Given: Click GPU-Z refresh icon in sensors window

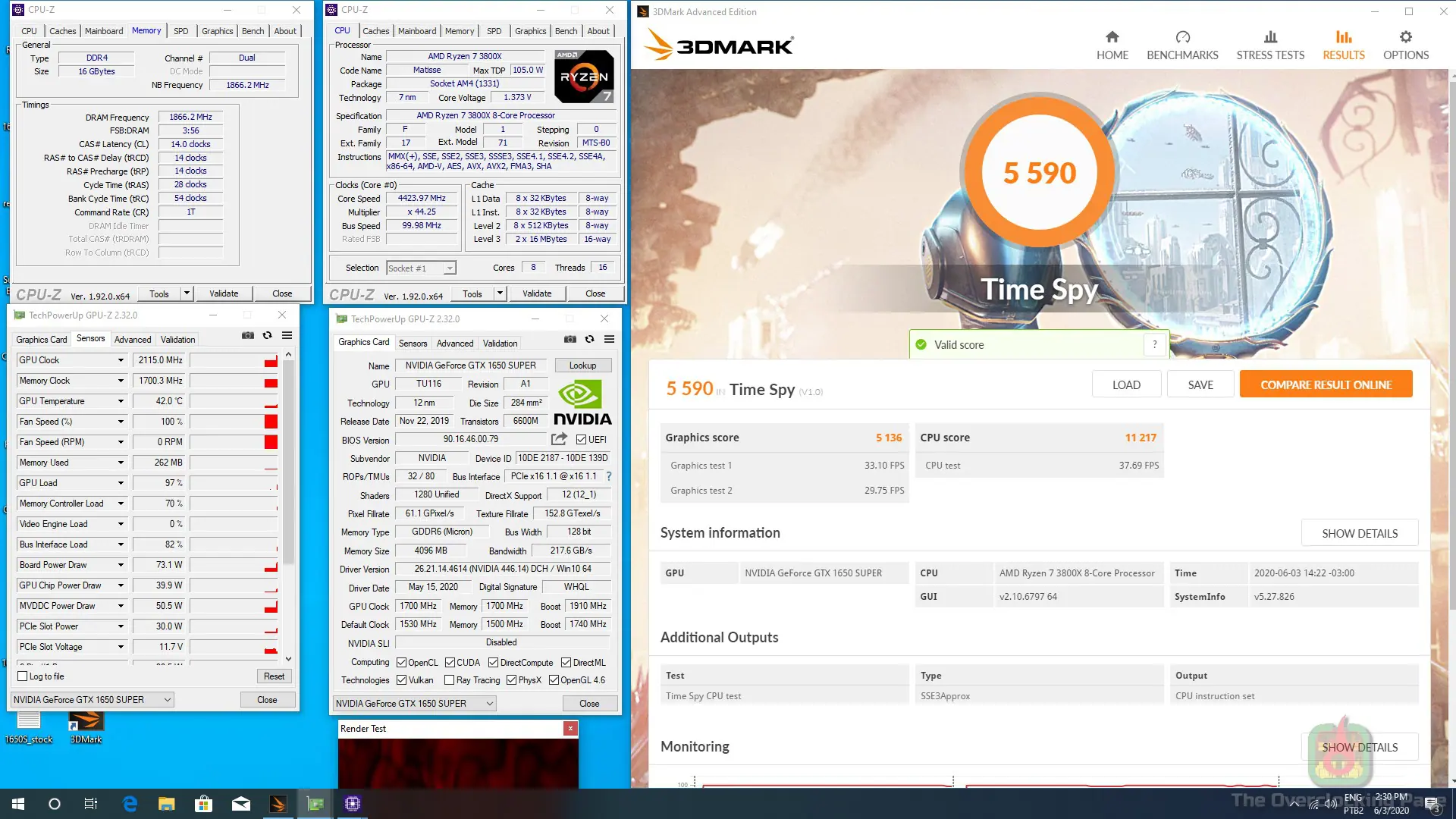Looking at the screenshot, I should [x=267, y=335].
